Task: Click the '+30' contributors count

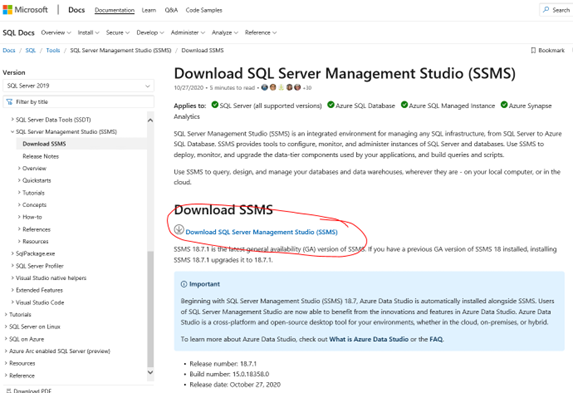Action: point(307,88)
